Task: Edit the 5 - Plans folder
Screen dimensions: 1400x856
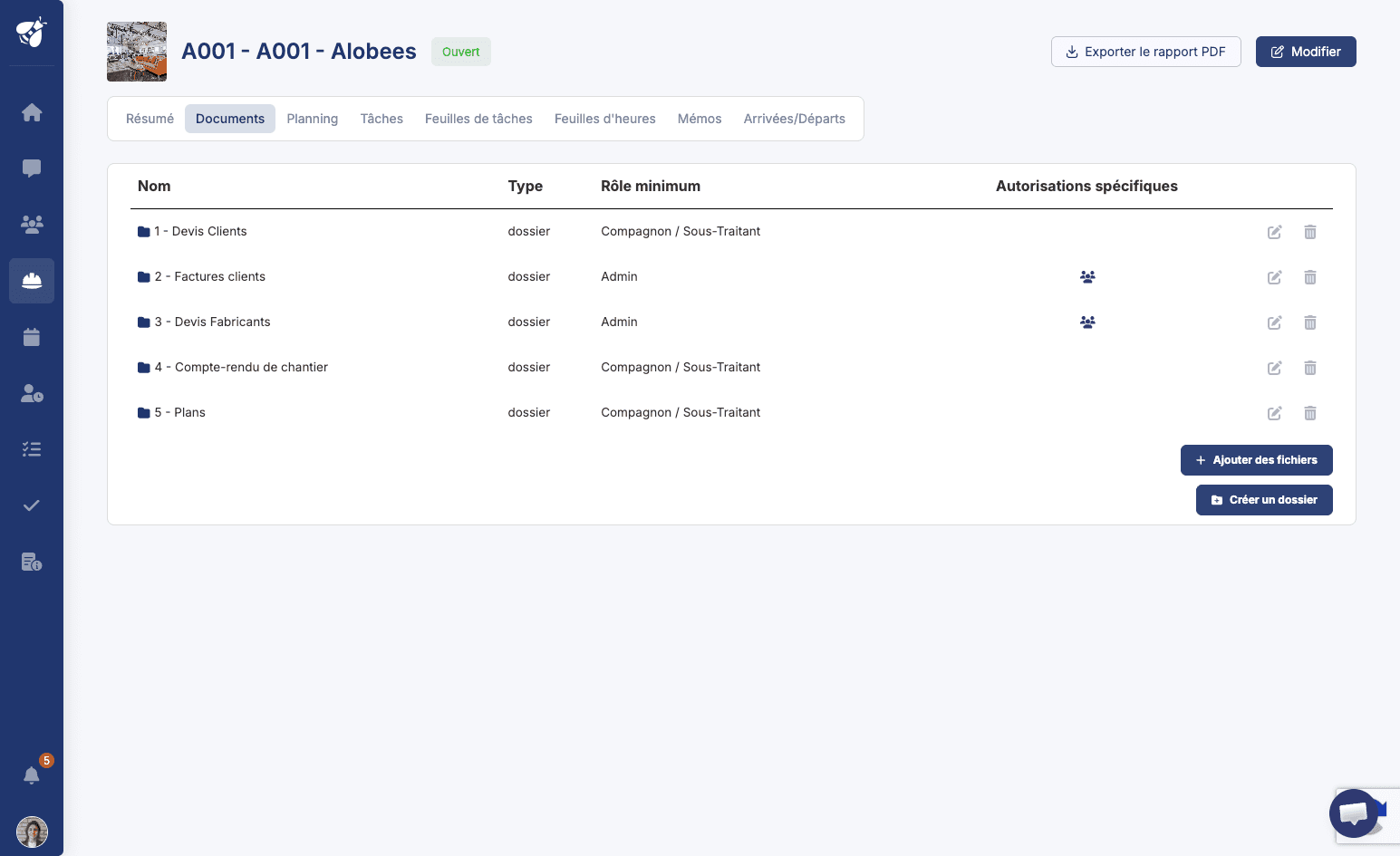Action: [1275, 413]
